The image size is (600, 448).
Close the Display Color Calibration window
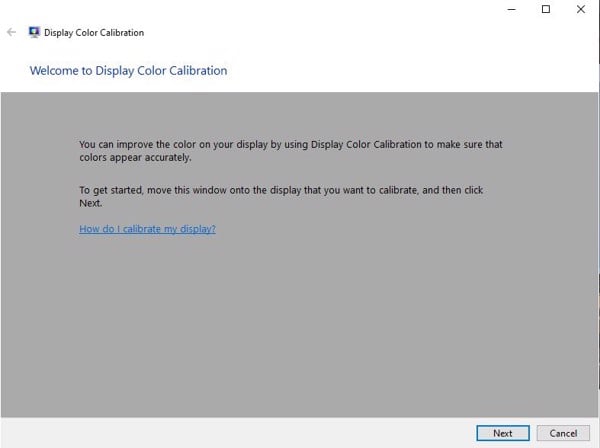click(x=580, y=9)
